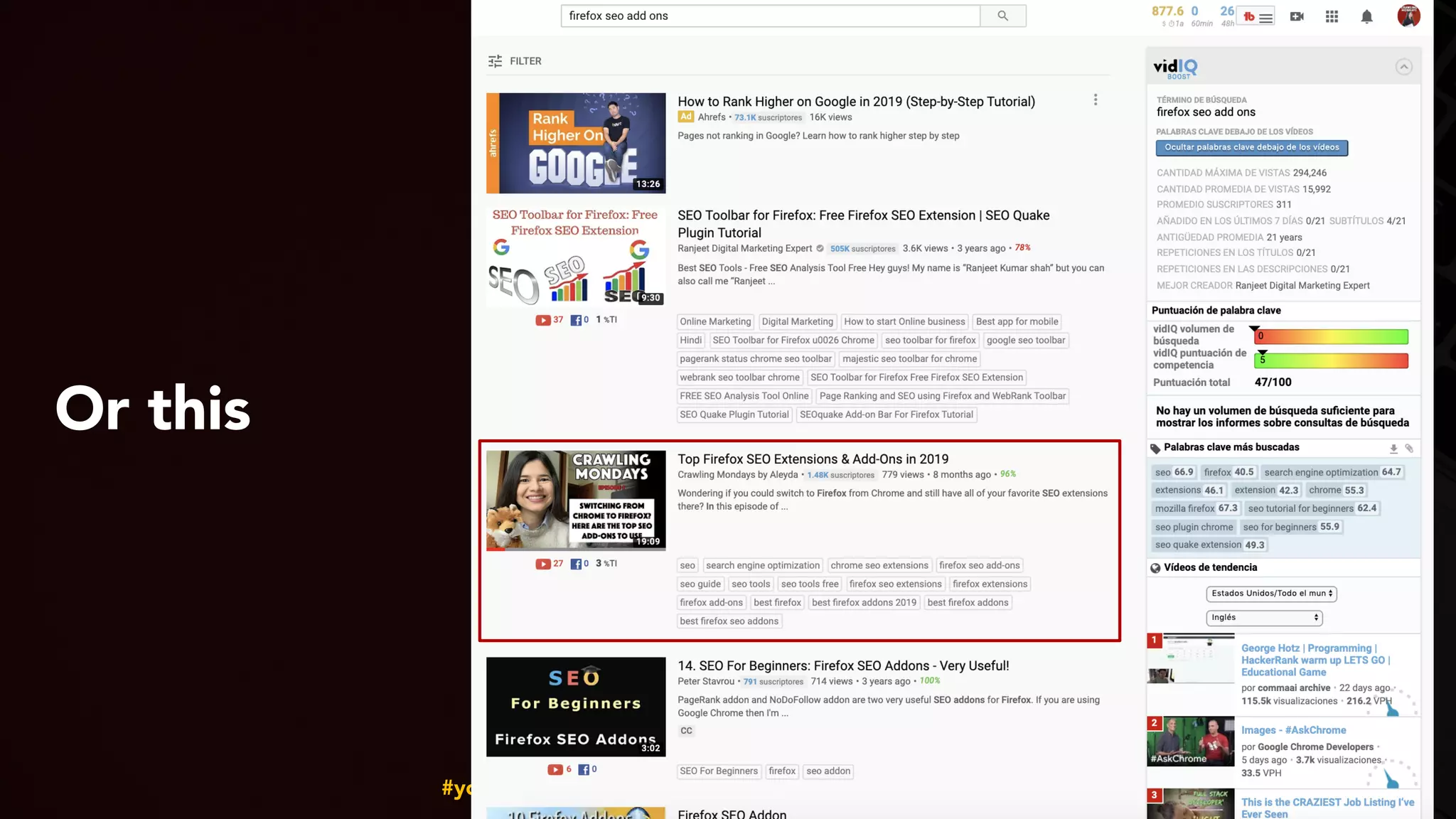Open 14. SEO For Beginners video title
The width and height of the screenshot is (1456, 819).
(843, 666)
